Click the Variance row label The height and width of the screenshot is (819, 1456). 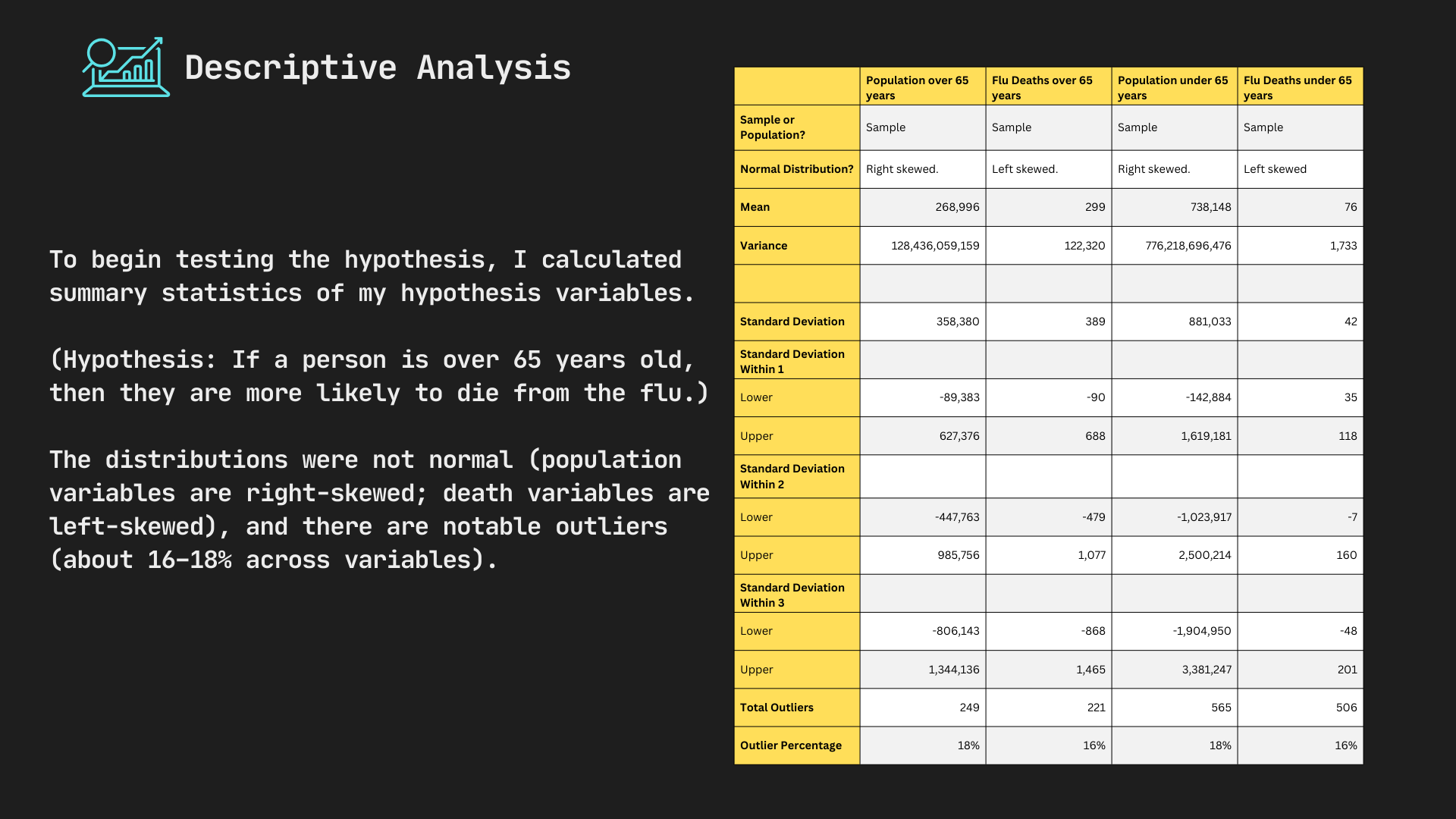point(764,246)
